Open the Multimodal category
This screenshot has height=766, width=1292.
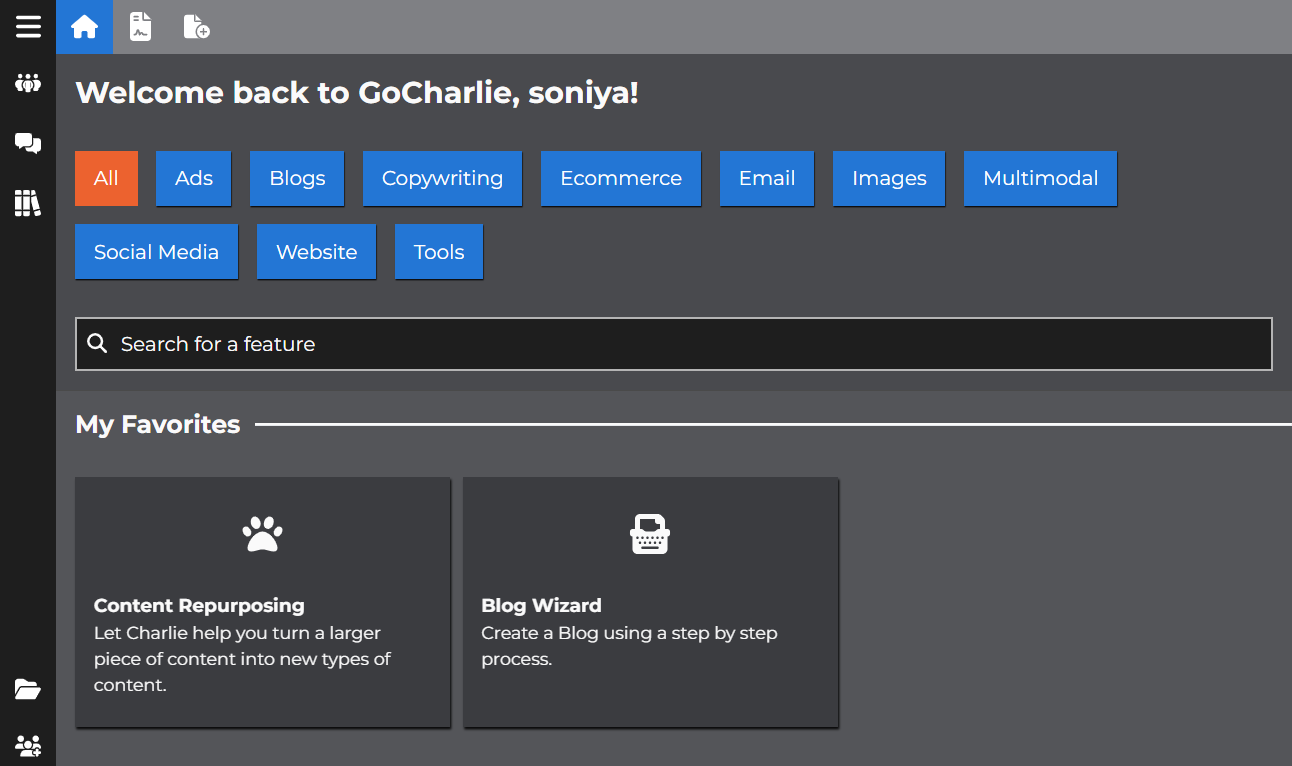[1040, 178]
